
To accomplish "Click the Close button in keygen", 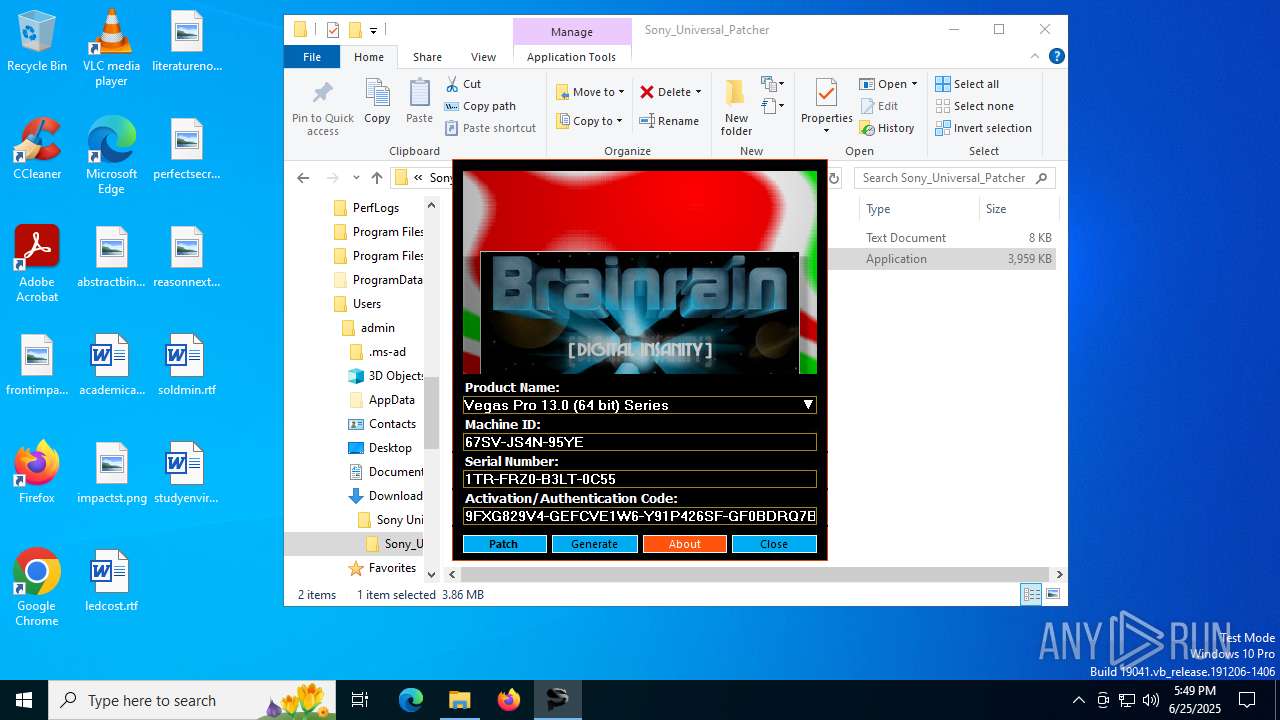I will (x=774, y=544).
